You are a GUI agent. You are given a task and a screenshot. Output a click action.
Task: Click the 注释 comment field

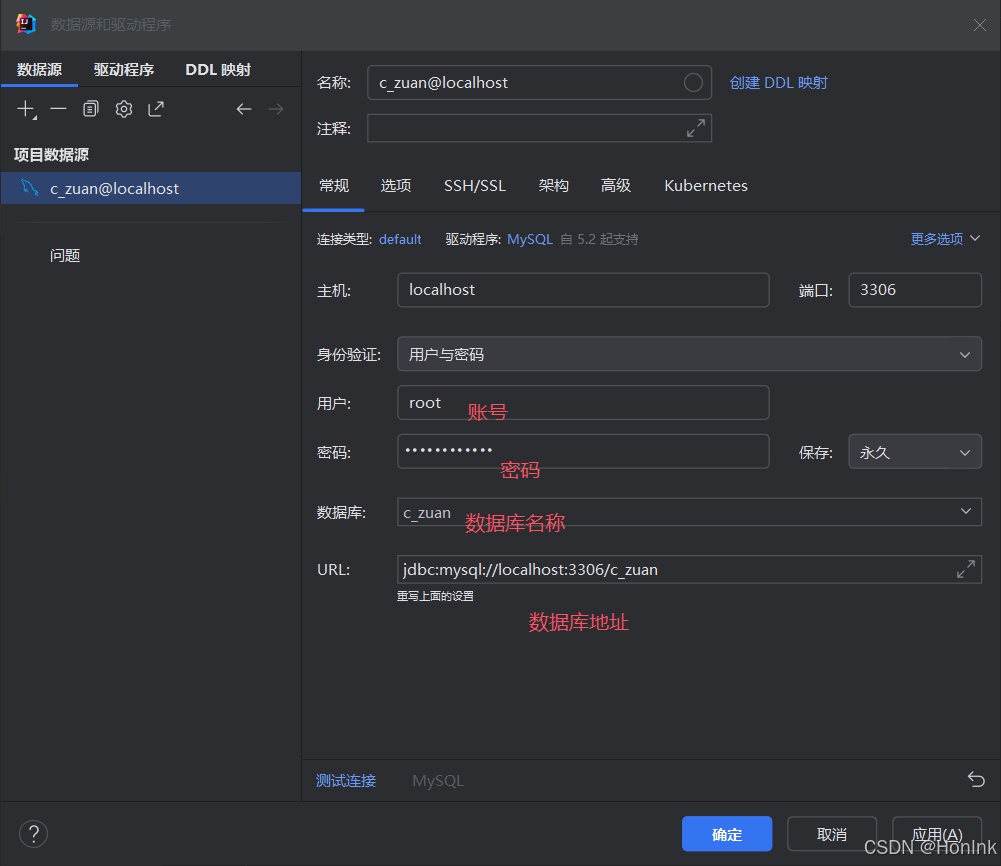[539, 128]
